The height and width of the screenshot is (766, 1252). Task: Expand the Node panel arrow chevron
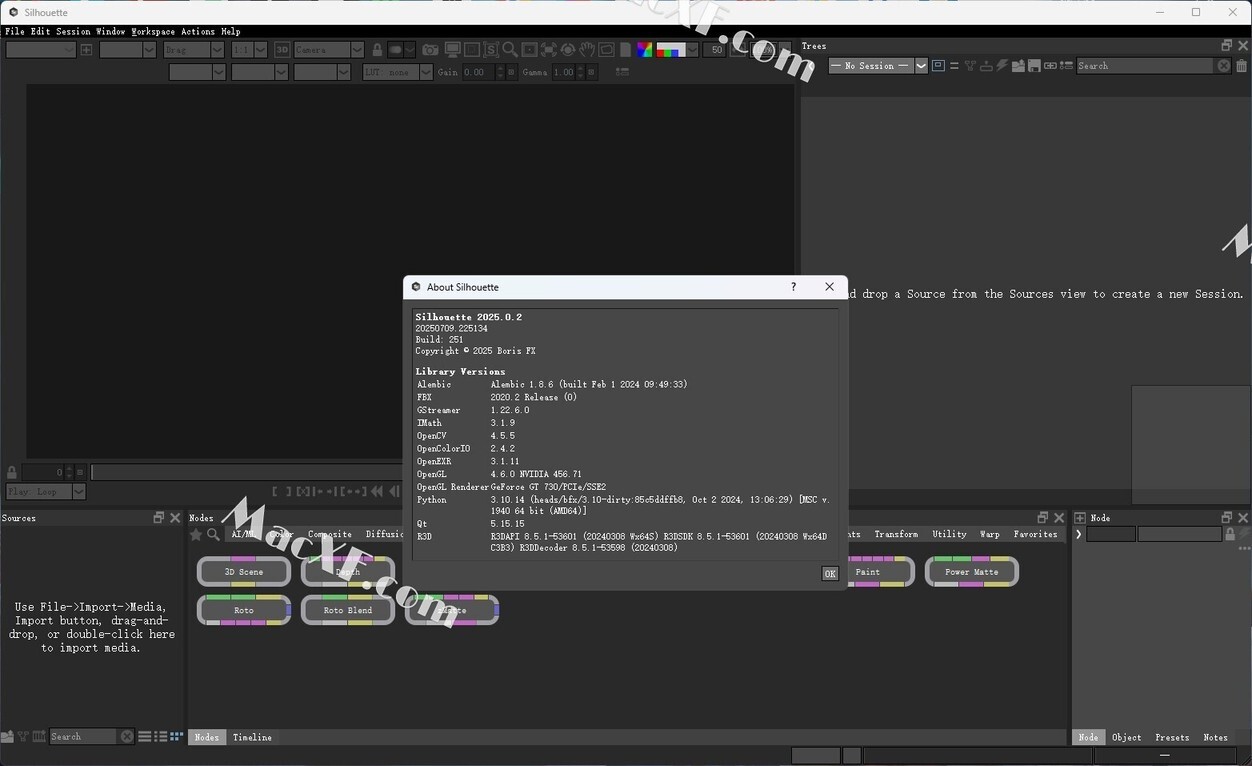1079,535
